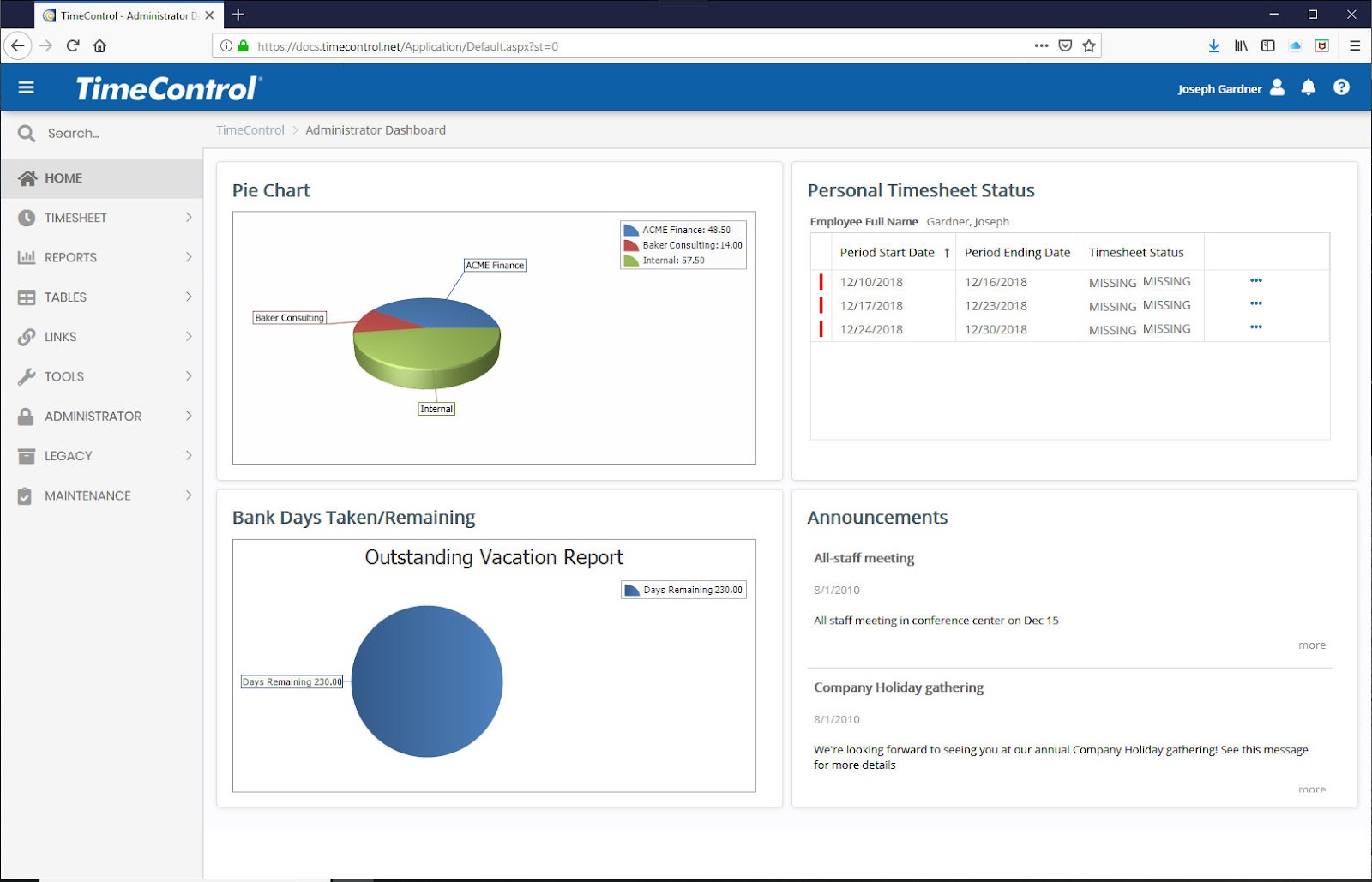The image size is (1372, 882).
Task: Go back with browser back arrow
Action: click(18, 46)
